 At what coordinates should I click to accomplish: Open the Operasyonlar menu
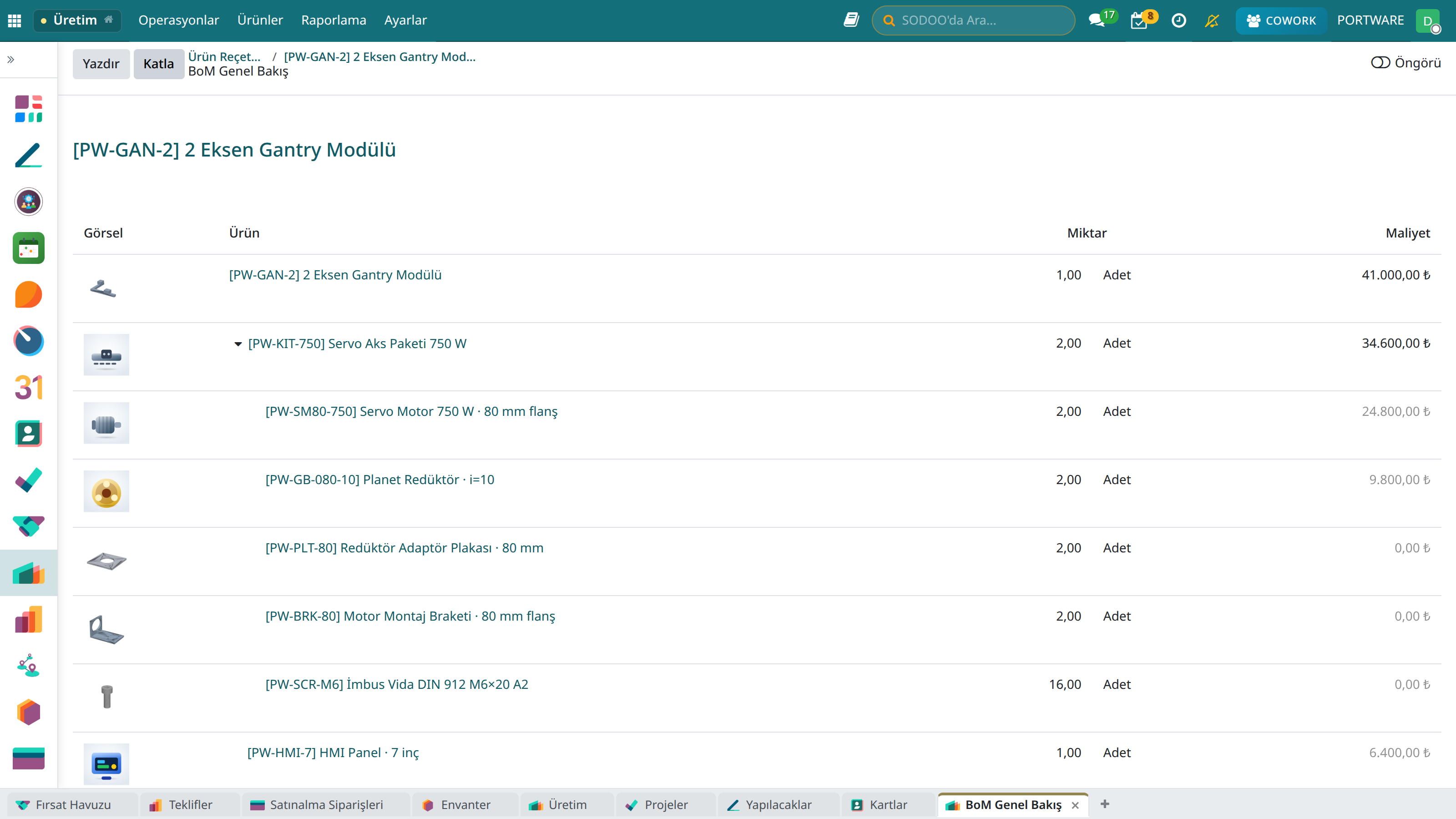tap(179, 20)
